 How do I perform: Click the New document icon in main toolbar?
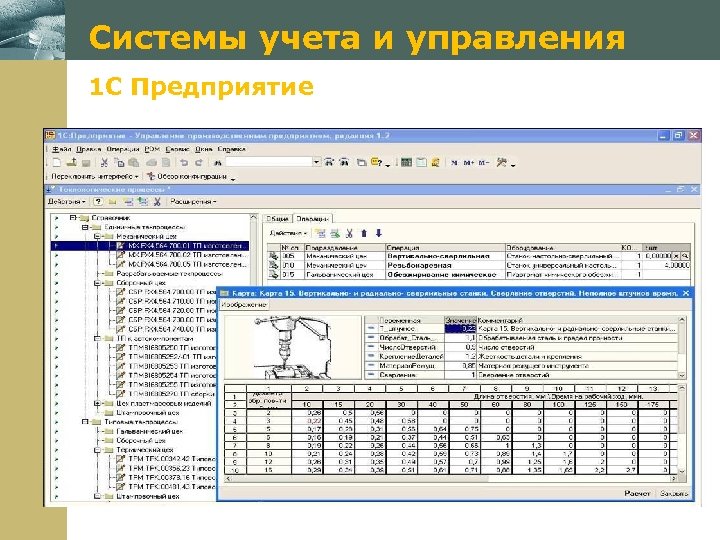click(x=57, y=163)
